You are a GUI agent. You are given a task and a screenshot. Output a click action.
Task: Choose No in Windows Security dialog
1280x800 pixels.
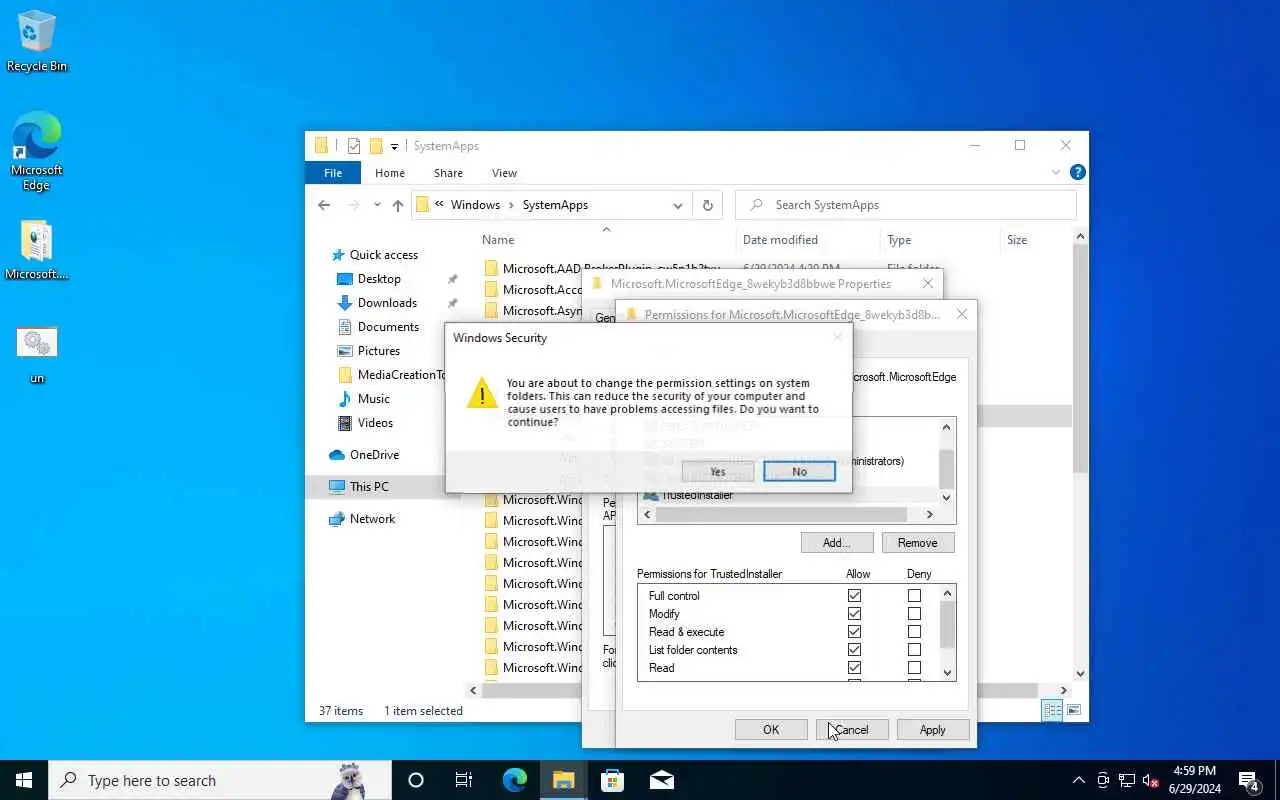799,472
